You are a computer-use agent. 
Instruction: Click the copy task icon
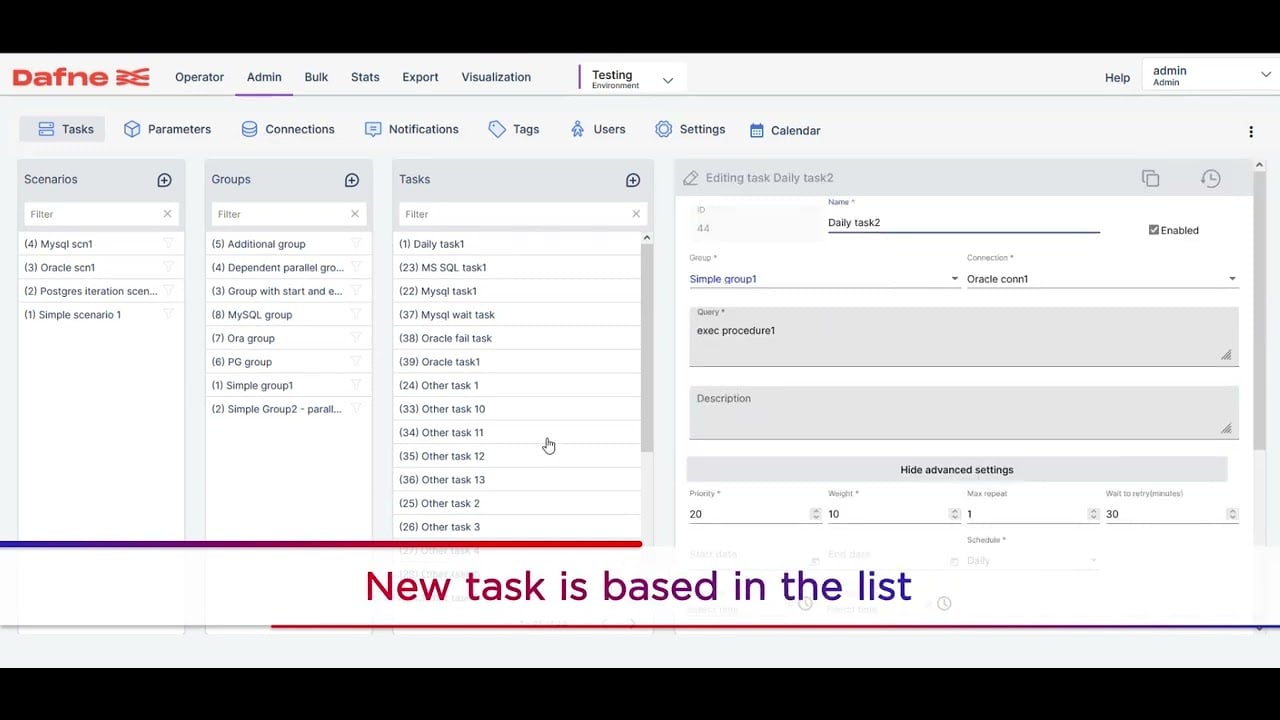click(1150, 178)
